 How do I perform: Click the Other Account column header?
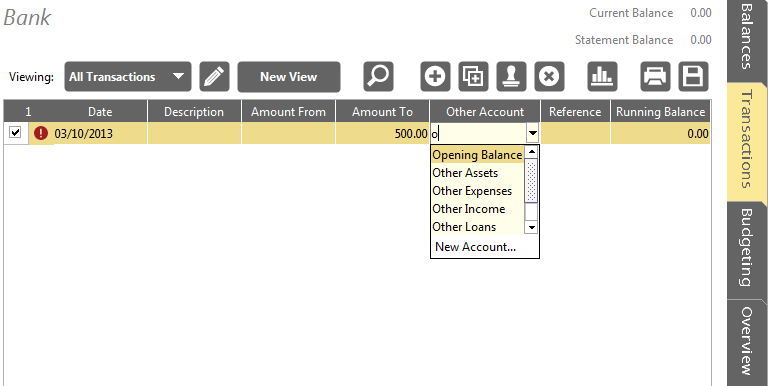pyautogui.click(x=485, y=112)
